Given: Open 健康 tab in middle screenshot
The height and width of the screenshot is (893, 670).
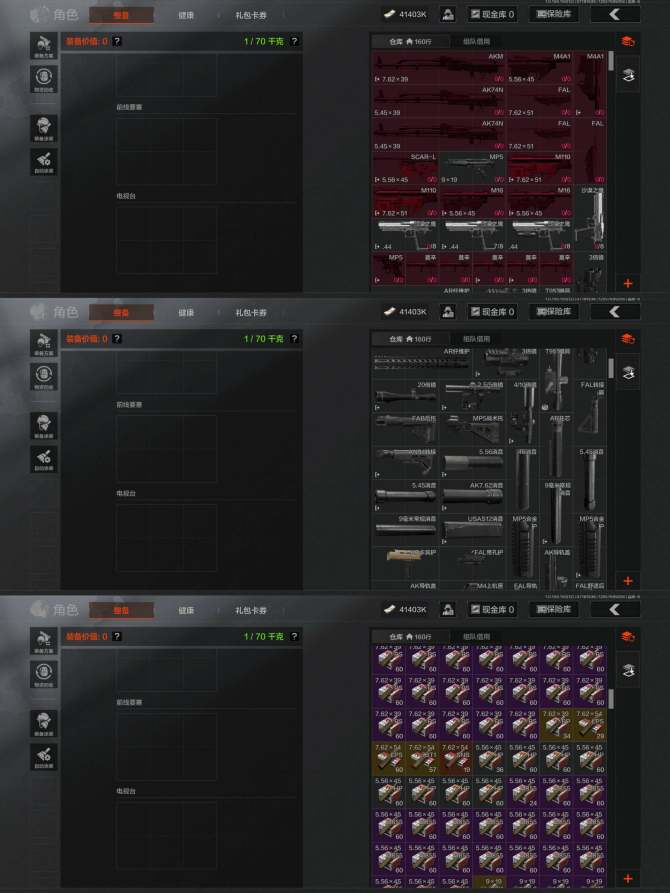Looking at the screenshot, I should [x=186, y=313].
